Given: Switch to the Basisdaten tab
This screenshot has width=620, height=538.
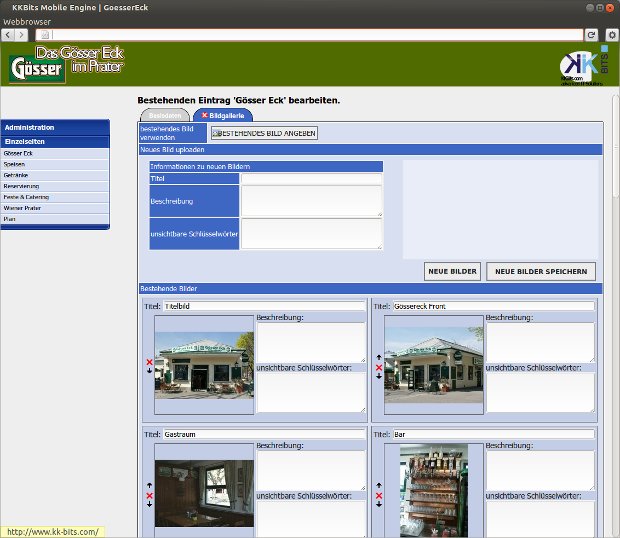Looking at the screenshot, I should click(x=165, y=115).
